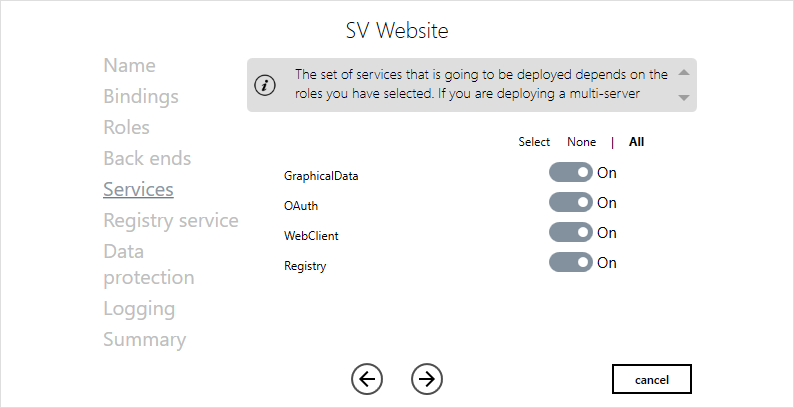The width and height of the screenshot is (794, 408).
Task: Click the back arrow circle icon
Action: (x=367, y=379)
